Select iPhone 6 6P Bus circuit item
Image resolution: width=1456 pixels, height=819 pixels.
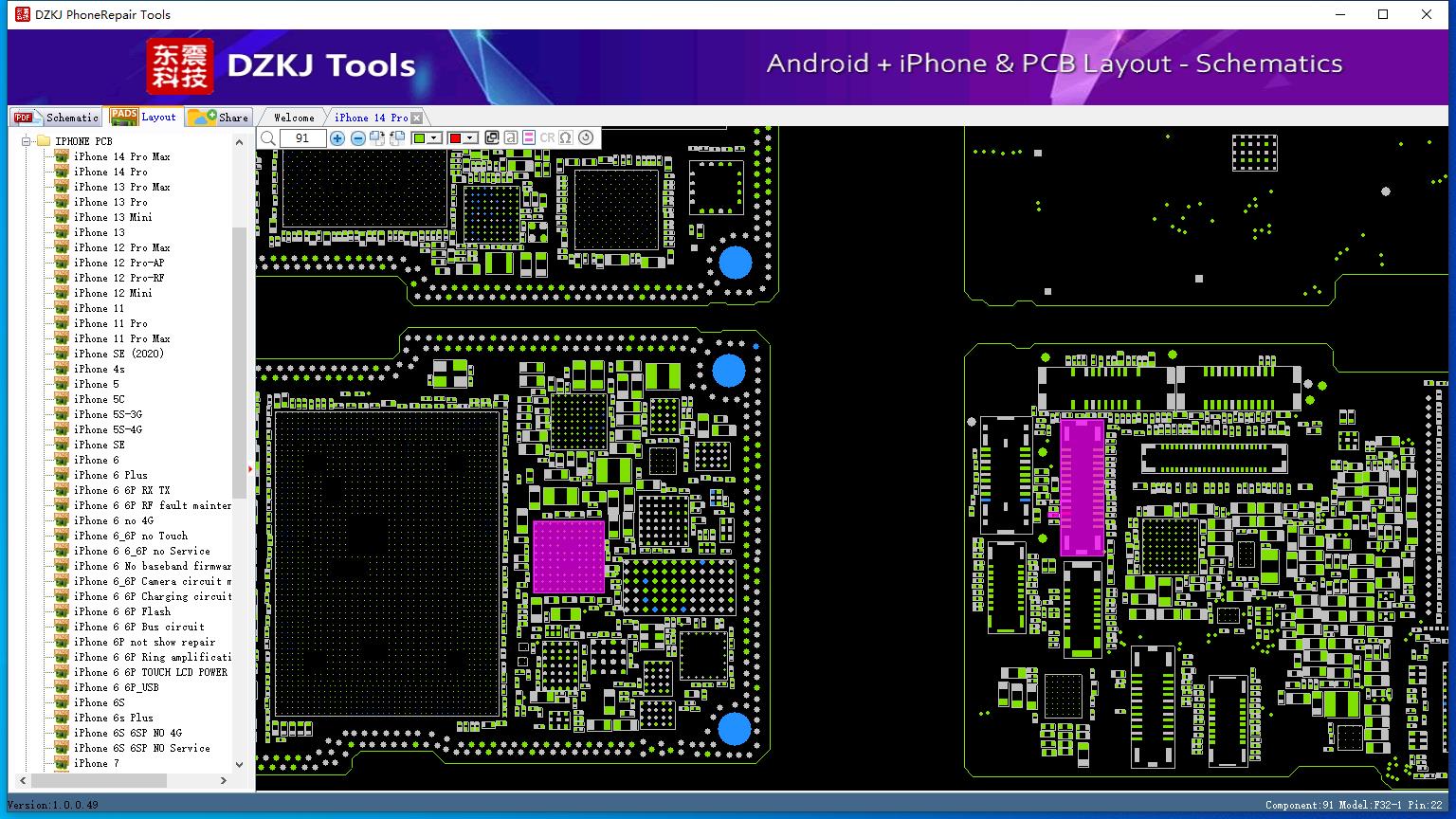coord(139,627)
